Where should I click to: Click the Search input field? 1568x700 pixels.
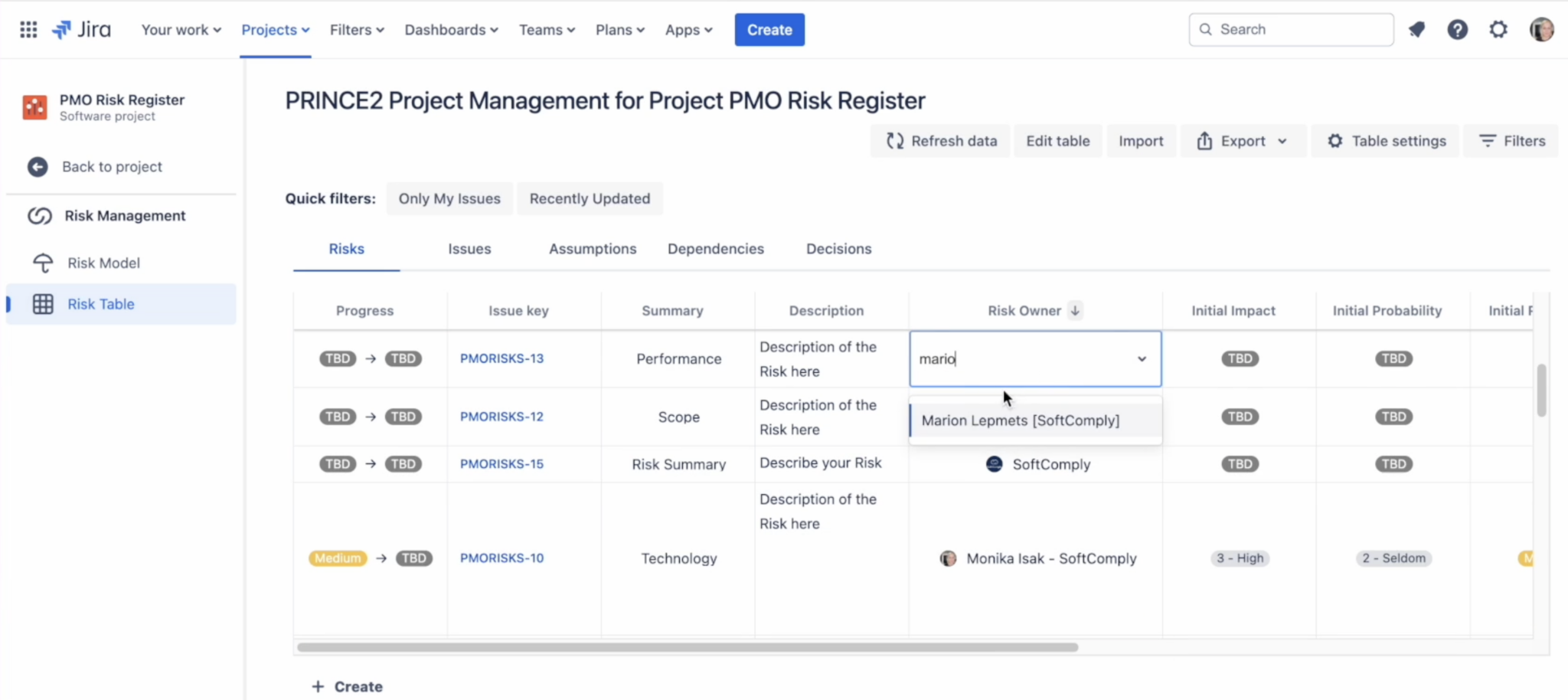click(x=1290, y=29)
